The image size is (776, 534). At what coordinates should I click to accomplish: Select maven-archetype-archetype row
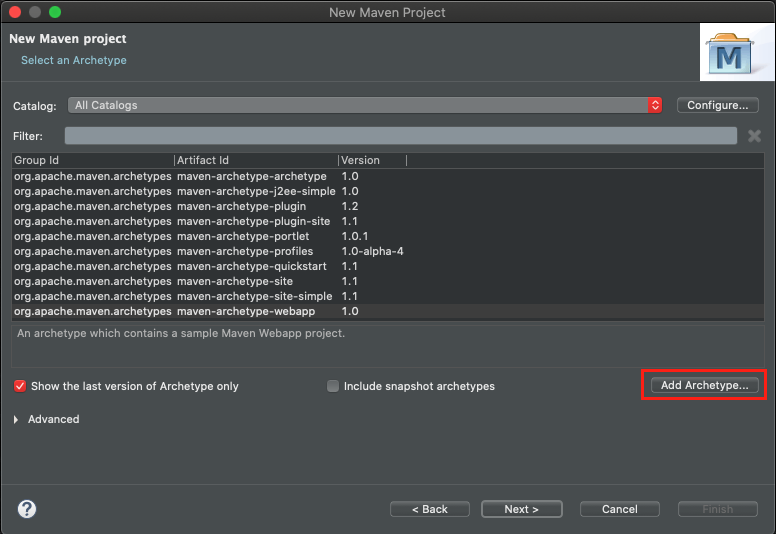[x=388, y=176]
